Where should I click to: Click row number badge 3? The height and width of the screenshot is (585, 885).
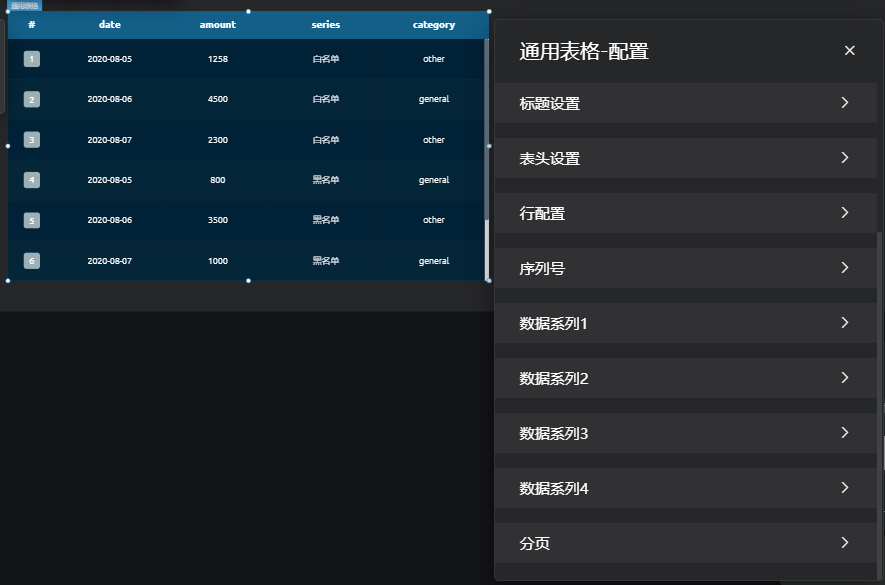[x=32, y=139]
